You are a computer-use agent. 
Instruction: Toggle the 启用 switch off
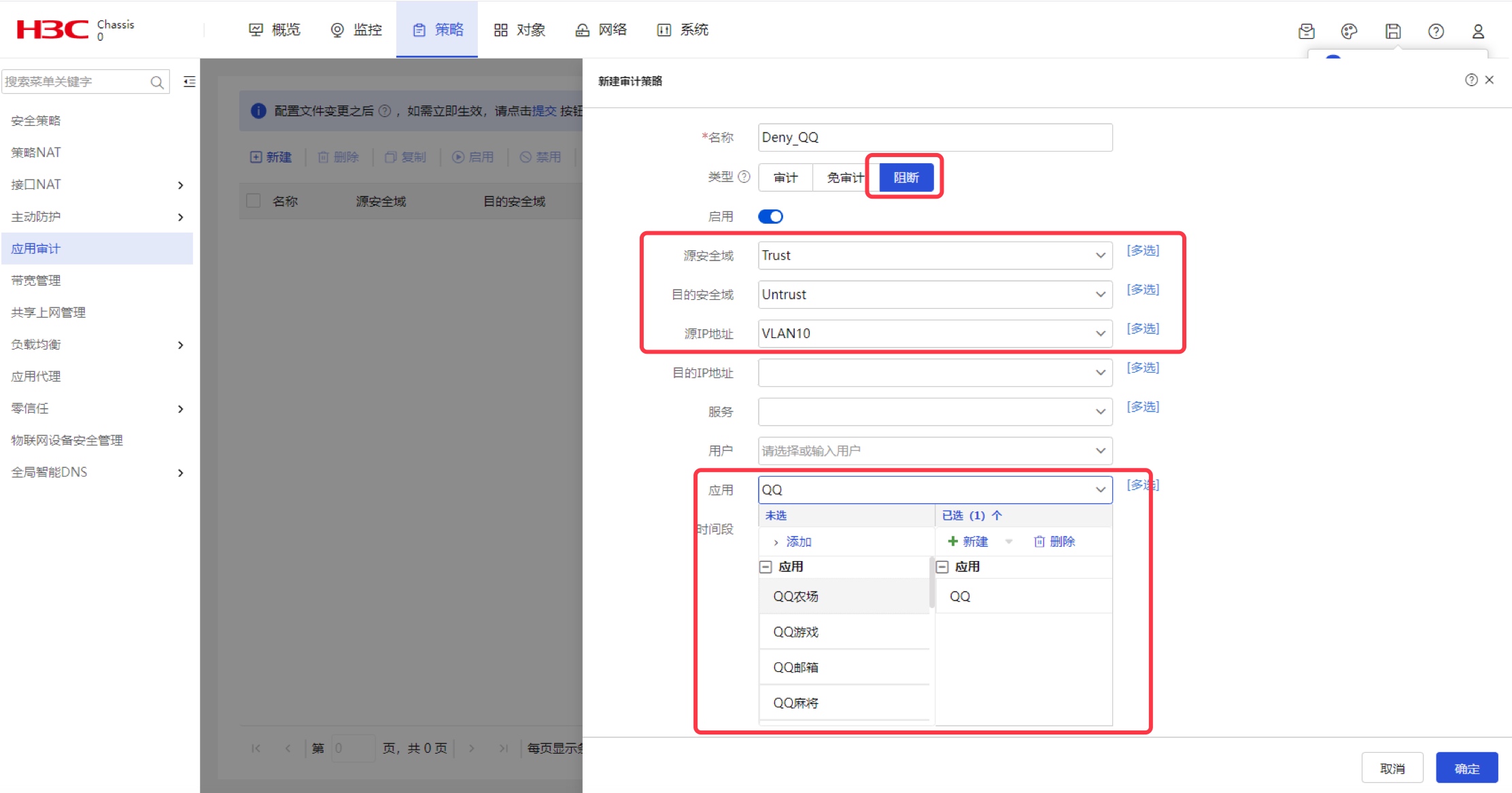point(770,216)
